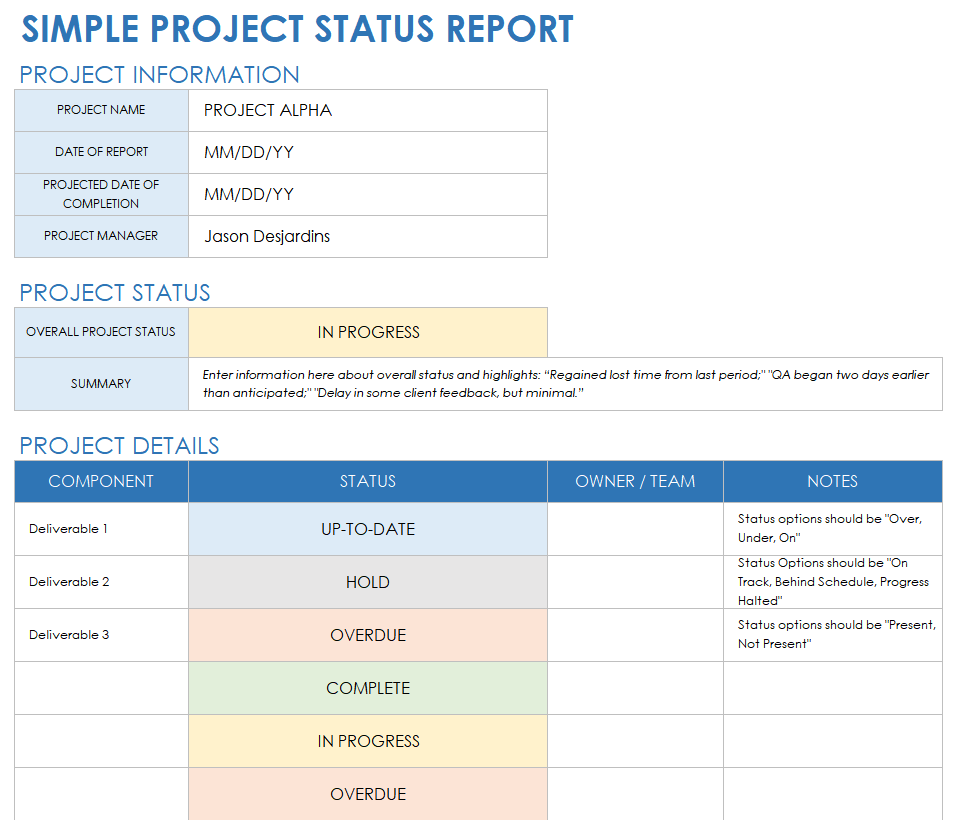Image resolution: width=954 pixels, height=820 pixels.
Task: Select the PROJECT ALPHA project name cell
Action: (367, 110)
